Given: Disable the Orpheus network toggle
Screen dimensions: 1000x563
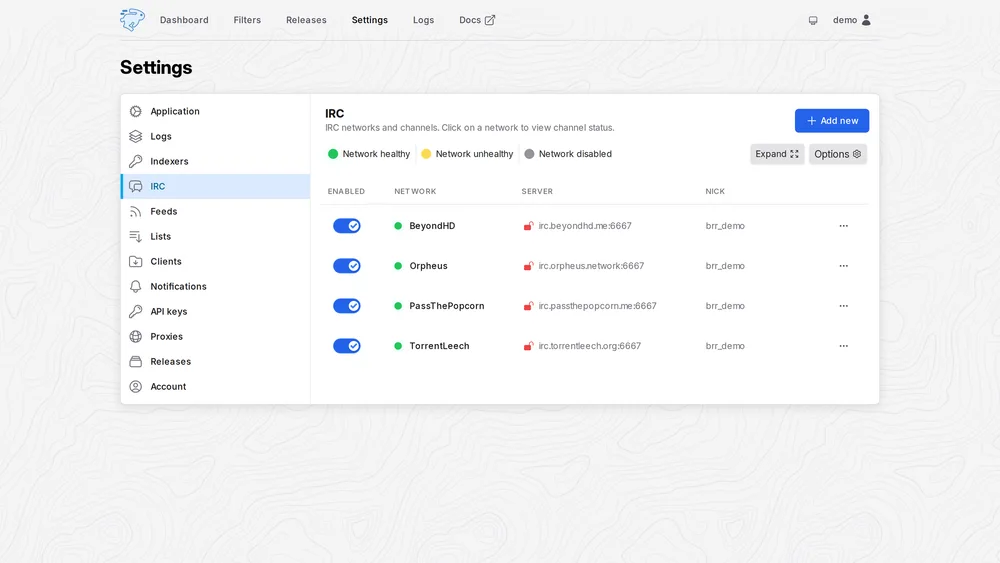Looking at the screenshot, I should [x=347, y=266].
